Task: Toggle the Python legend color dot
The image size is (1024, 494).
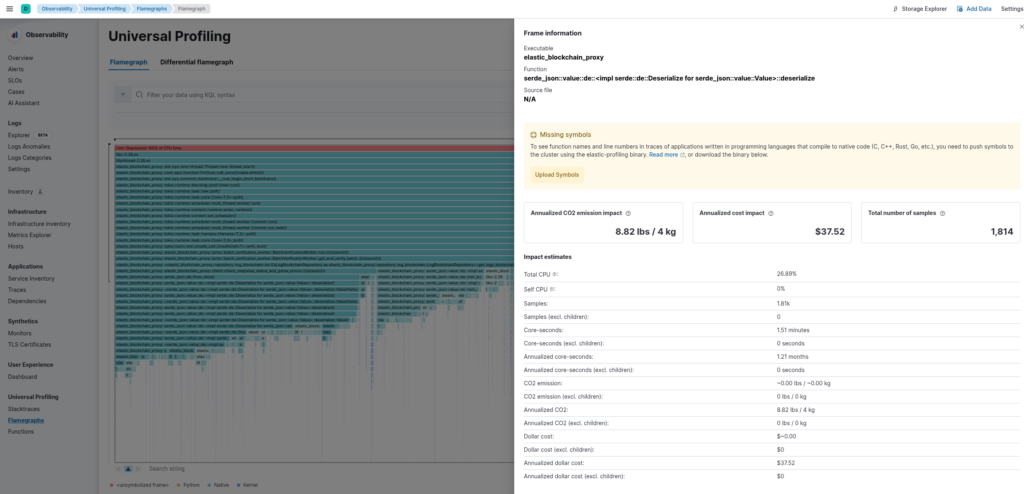Action: click(176, 485)
